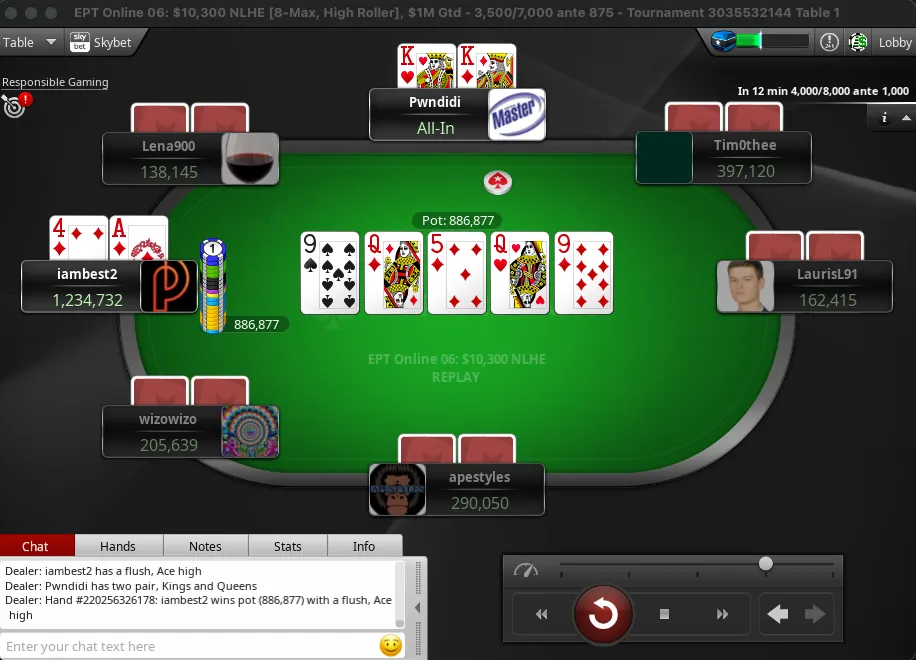Collapse the chat panel with side arrow

(417, 608)
